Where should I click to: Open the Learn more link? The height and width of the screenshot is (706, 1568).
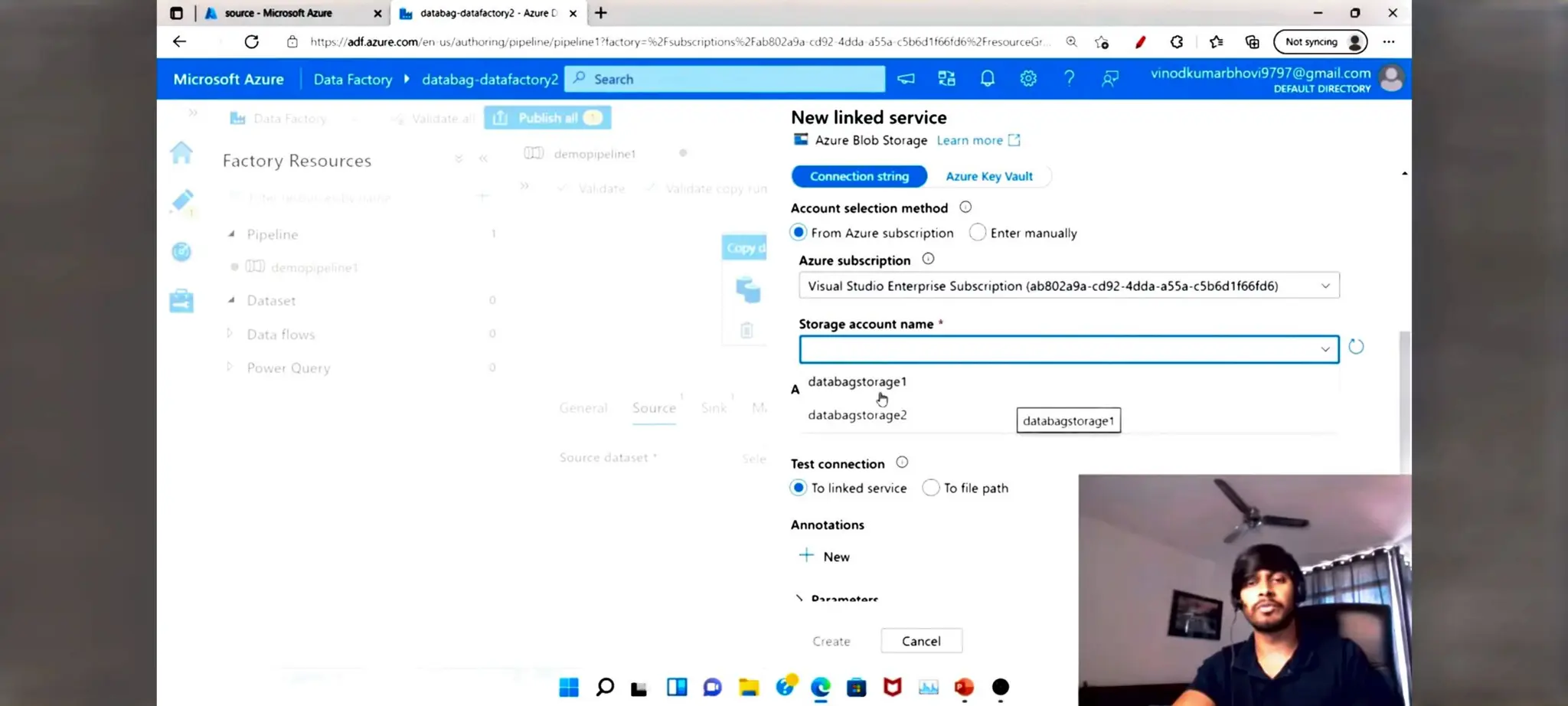(978, 140)
